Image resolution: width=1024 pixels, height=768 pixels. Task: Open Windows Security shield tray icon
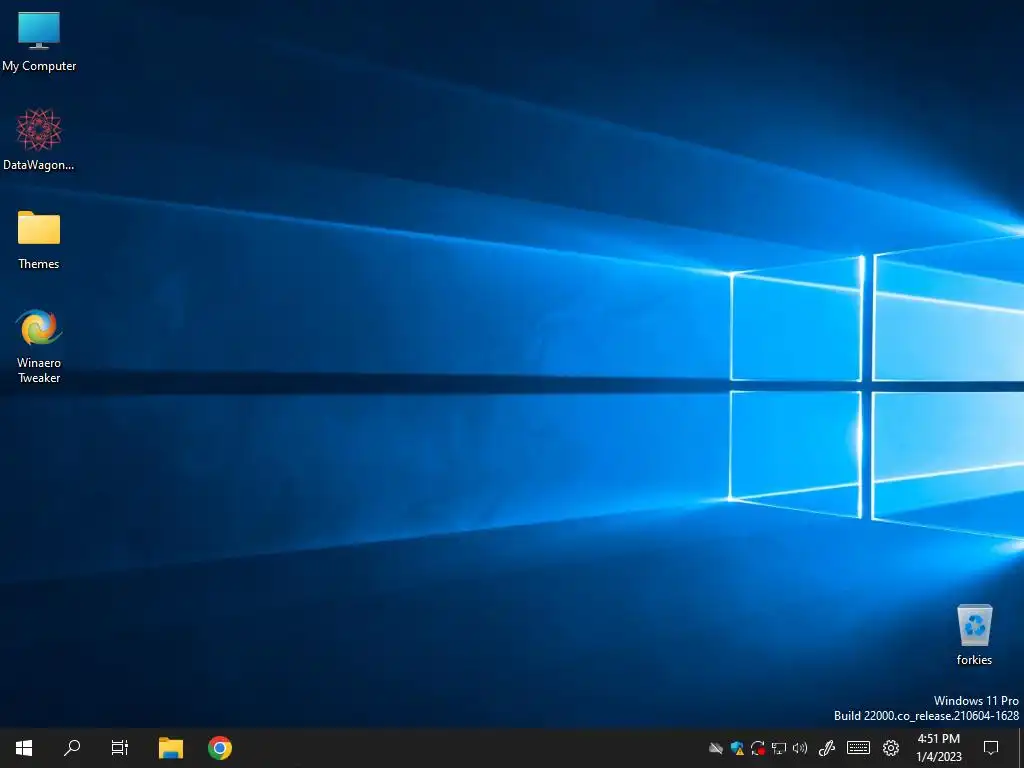pyautogui.click(x=737, y=748)
